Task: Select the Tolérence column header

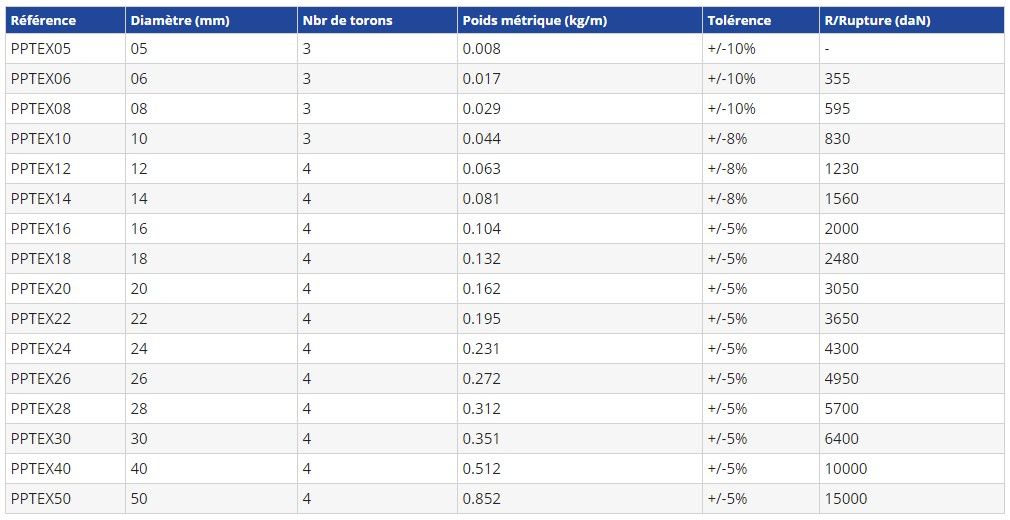Action: pyautogui.click(x=739, y=20)
